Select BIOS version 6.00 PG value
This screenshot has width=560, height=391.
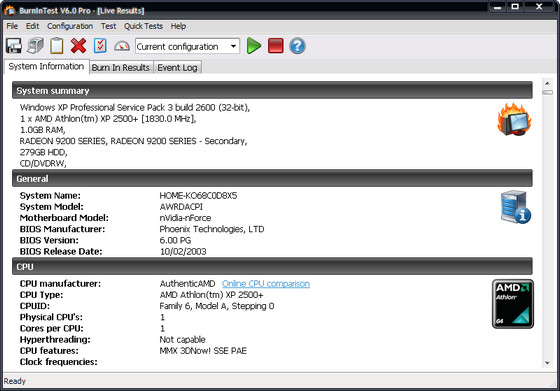pyautogui.click(x=175, y=240)
